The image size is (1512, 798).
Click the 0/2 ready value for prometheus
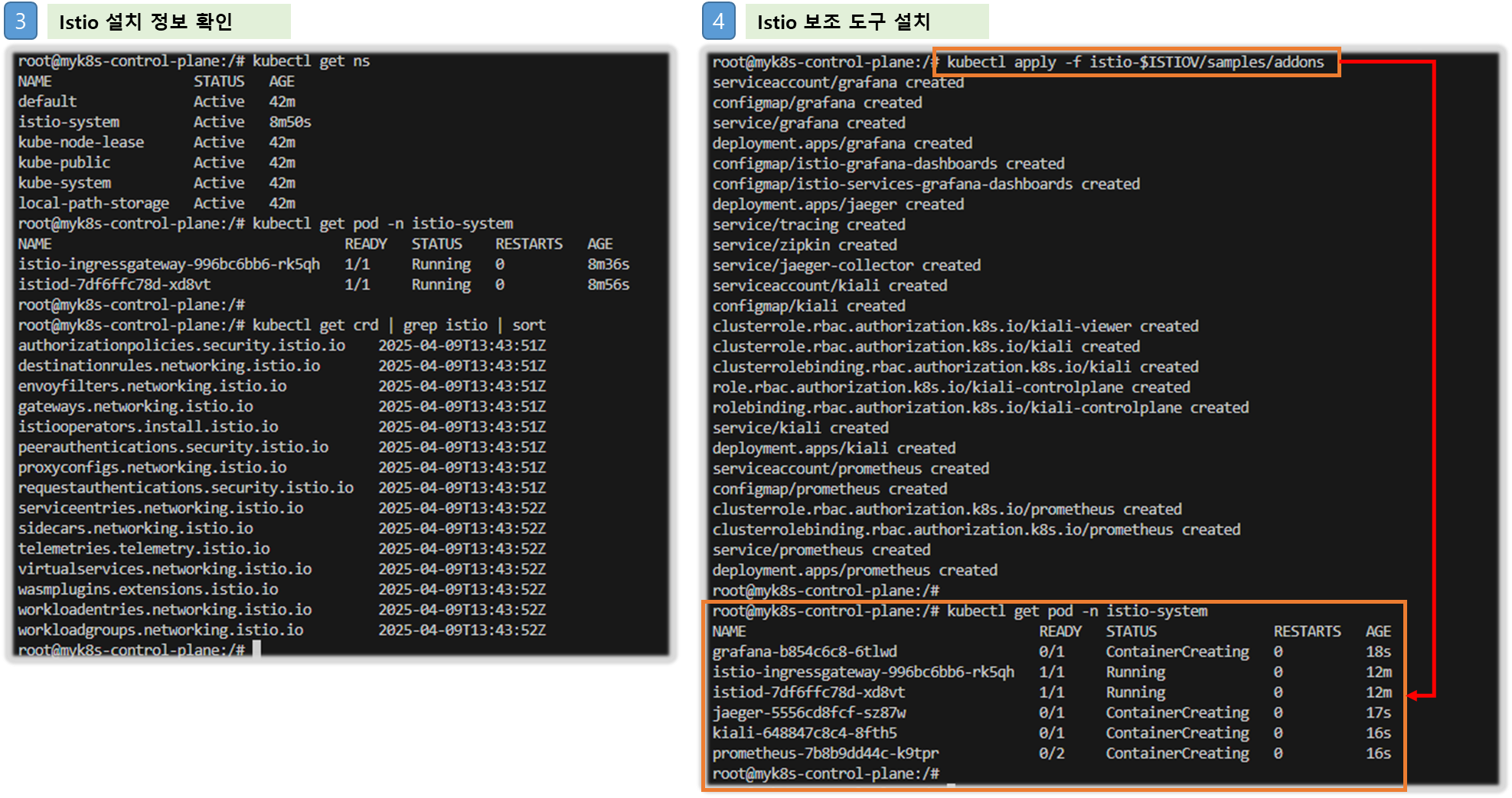pos(1051,754)
